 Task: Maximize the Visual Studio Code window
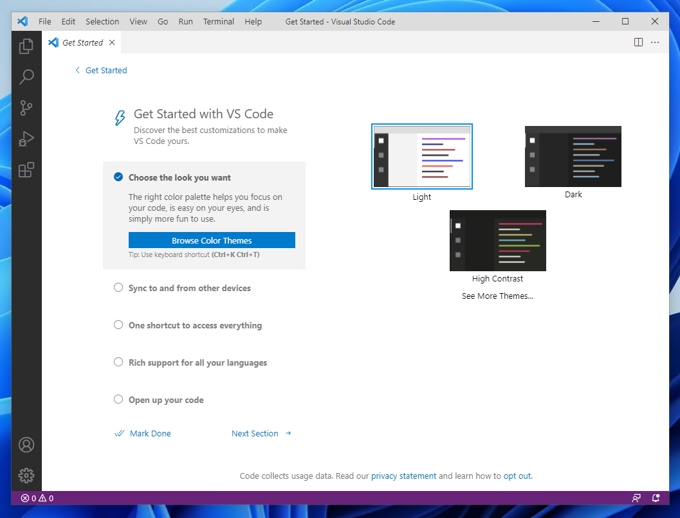[x=625, y=21]
